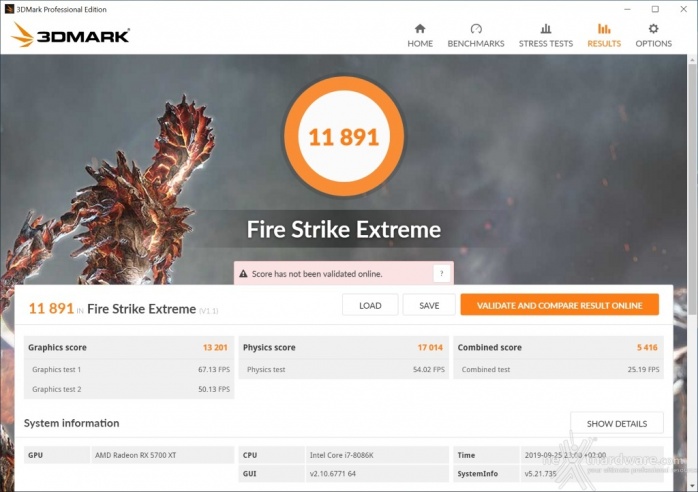
Task: Maximize the 3DMark window
Action: tap(655, 9)
